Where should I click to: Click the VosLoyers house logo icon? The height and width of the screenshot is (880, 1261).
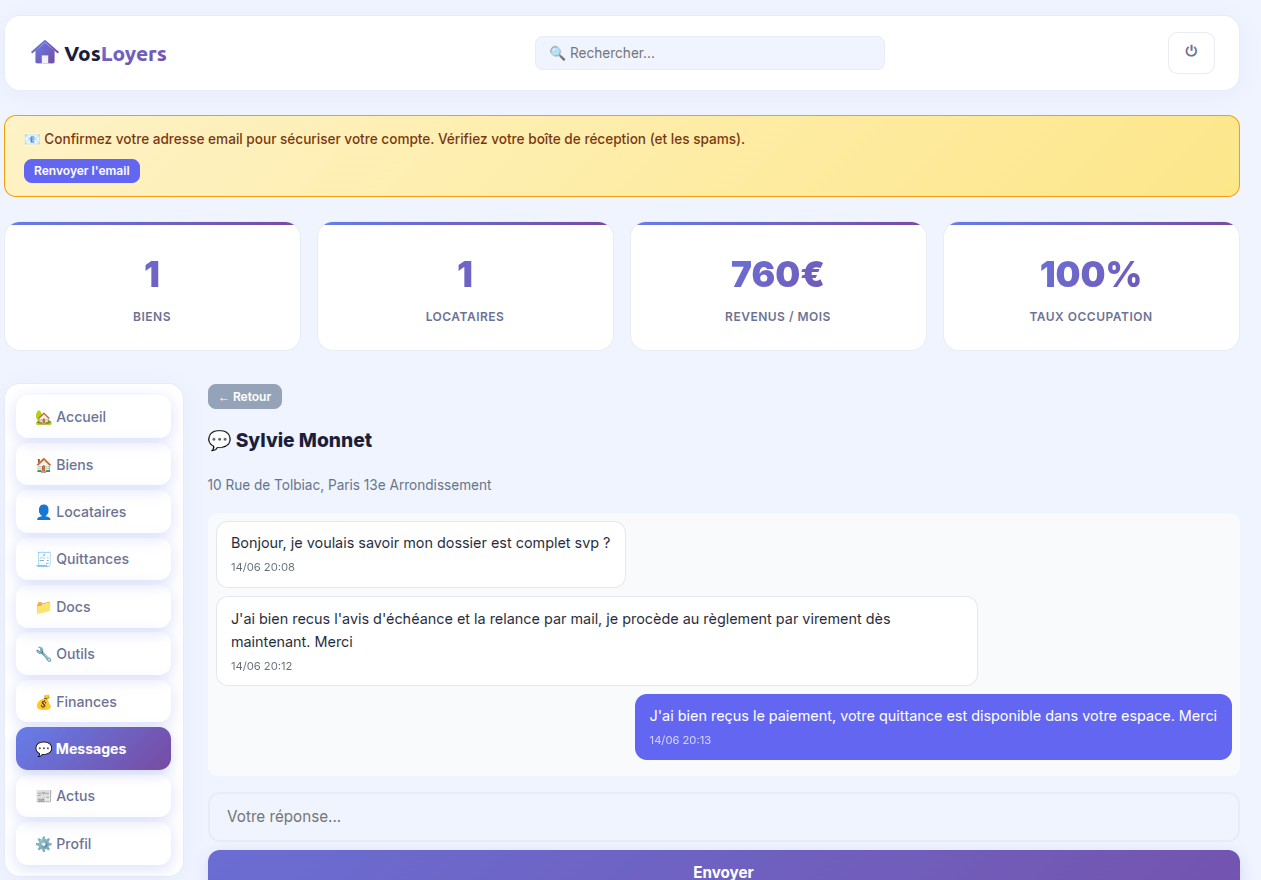point(44,53)
